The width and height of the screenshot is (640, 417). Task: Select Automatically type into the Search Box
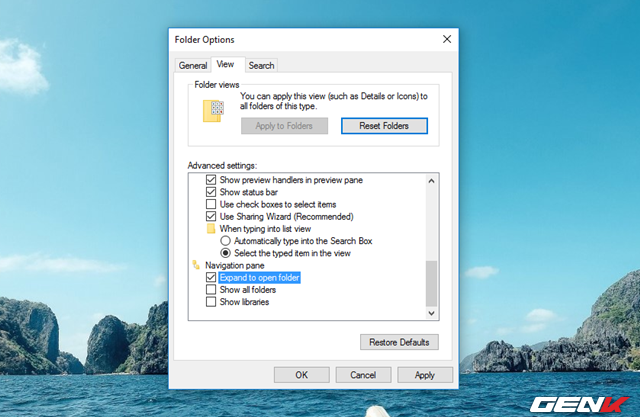[225, 241]
